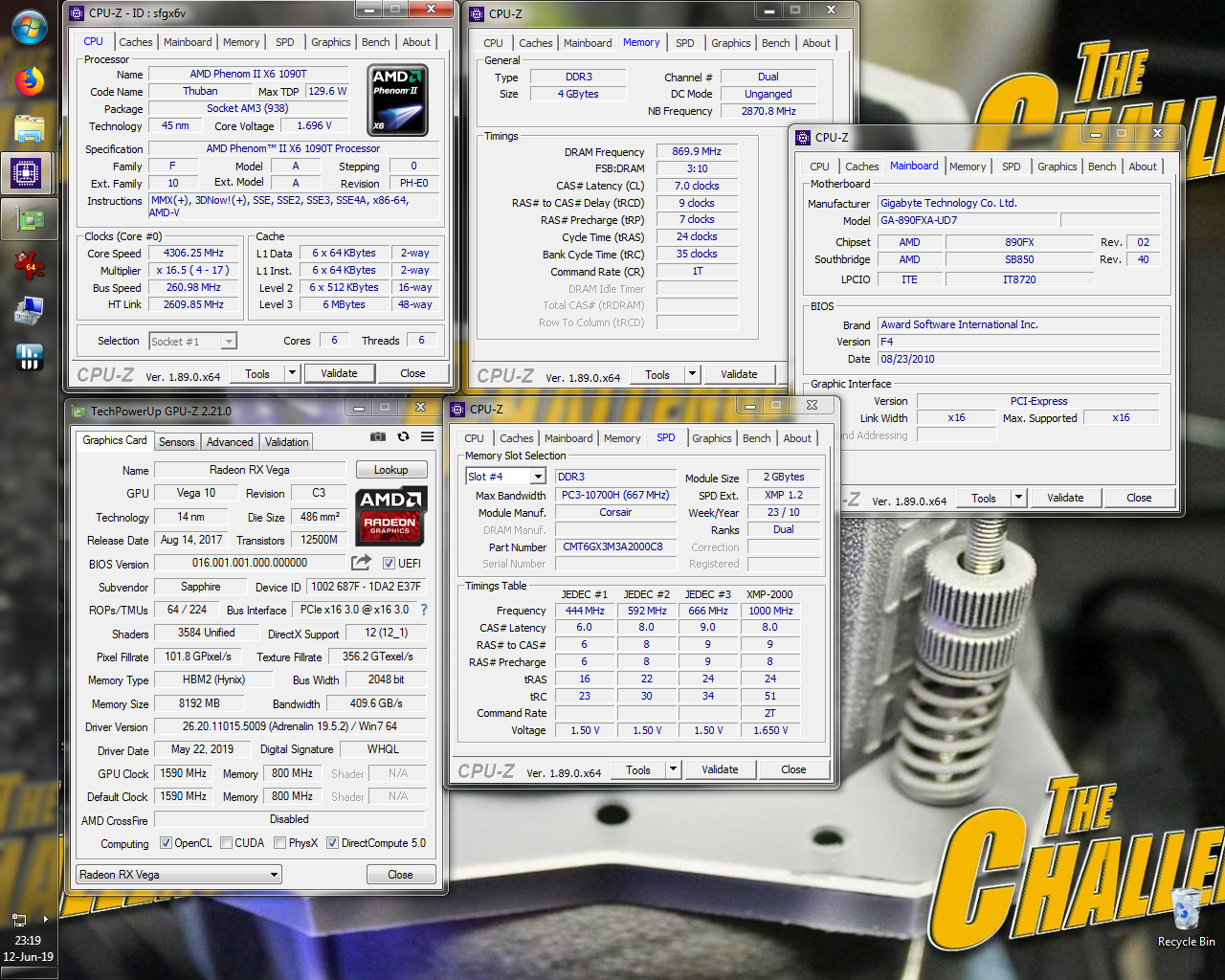This screenshot has height=980, width=1225.
Task: Expand Tools dropdown arrow in CPU tab window
Action: coord(293,373)
